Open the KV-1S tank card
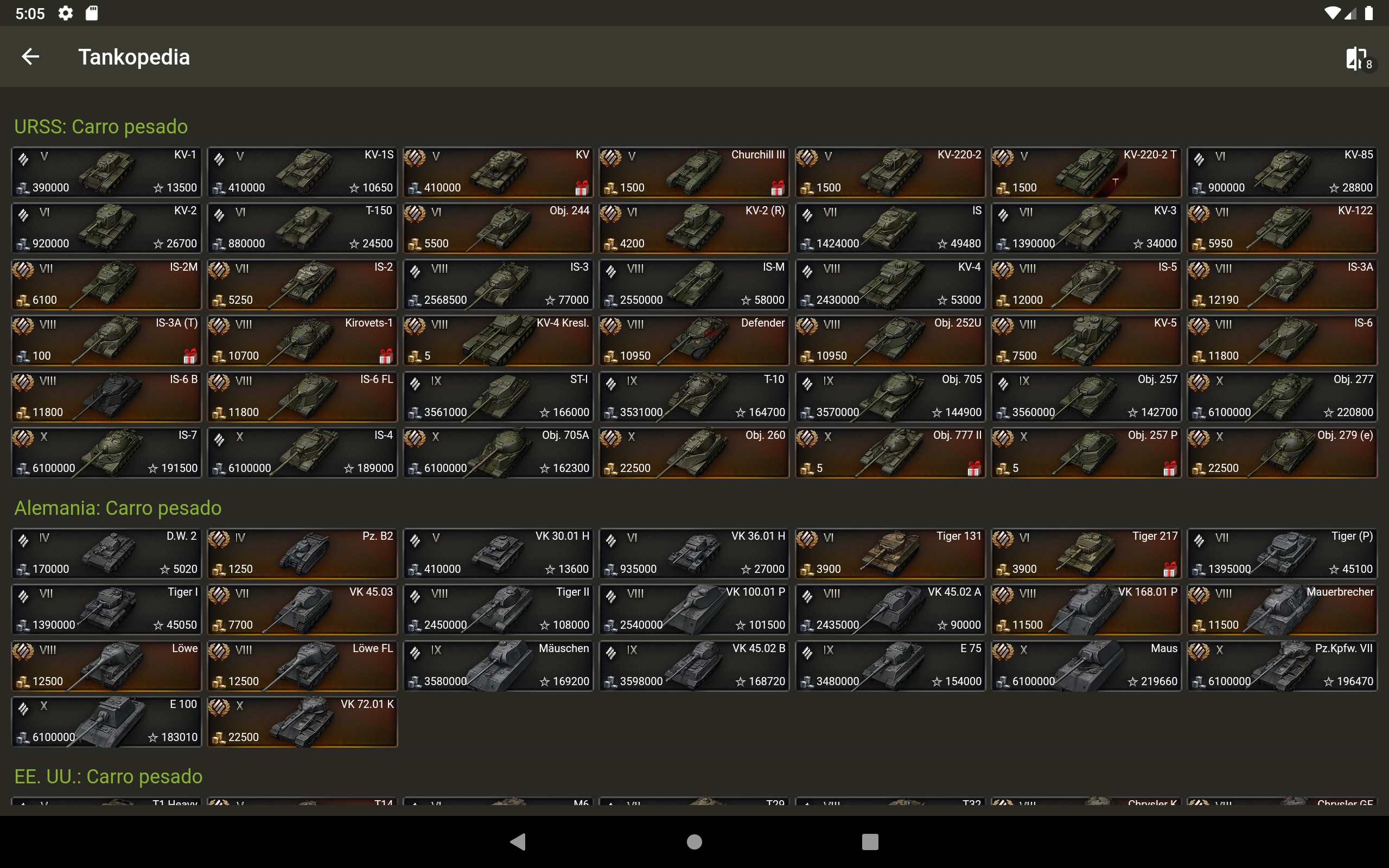 [302, 172]
